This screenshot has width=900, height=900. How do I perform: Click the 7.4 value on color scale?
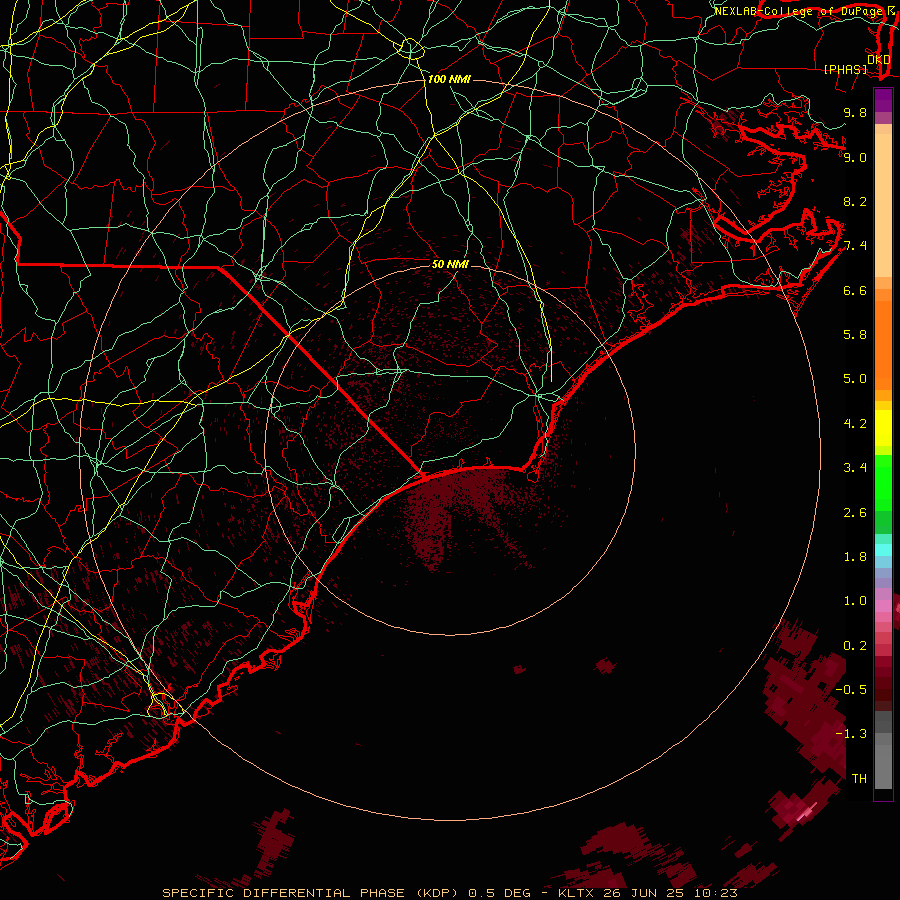tap(855, 246)
